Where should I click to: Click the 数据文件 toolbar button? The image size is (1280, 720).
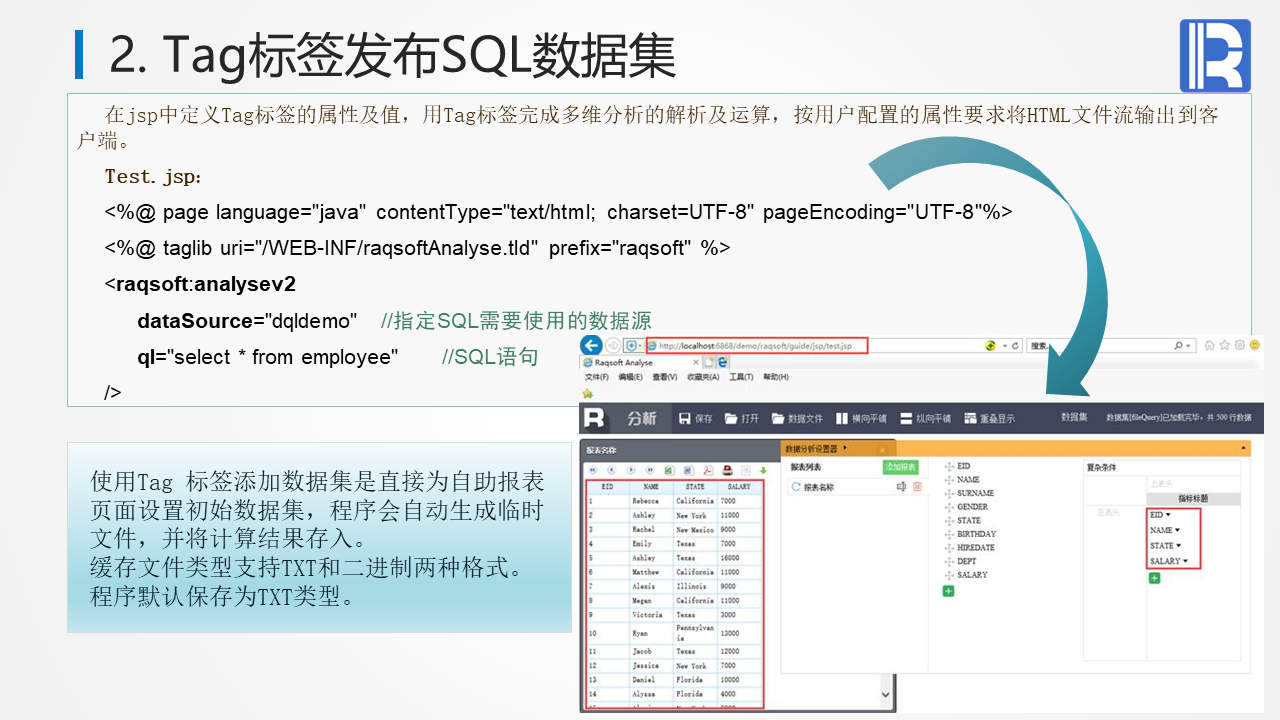(x=797, y=419)
